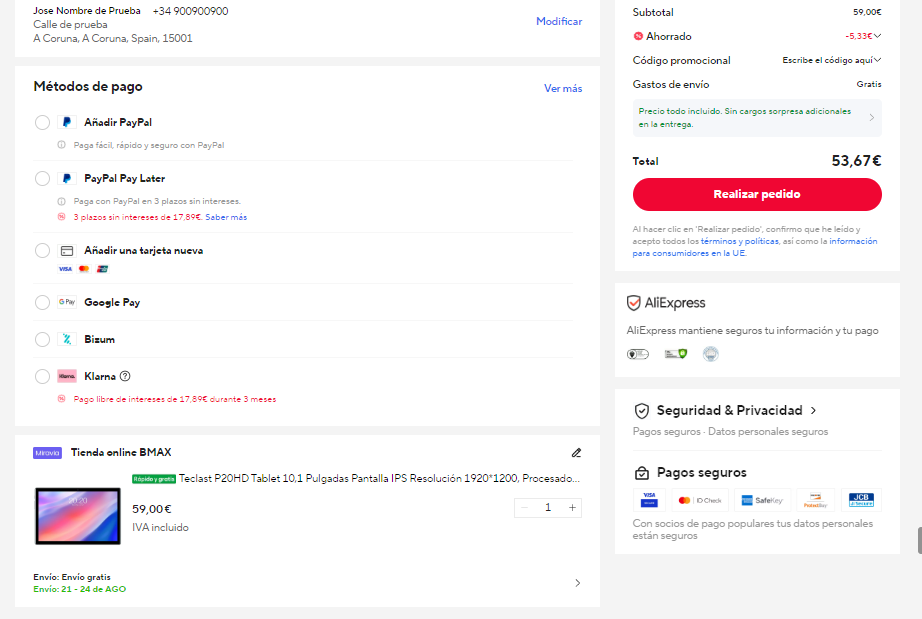Image resolution: width=922 pixels, height=619 pixels.
Task: Increase tablet quantity with plus button
Action: [572, 508]
